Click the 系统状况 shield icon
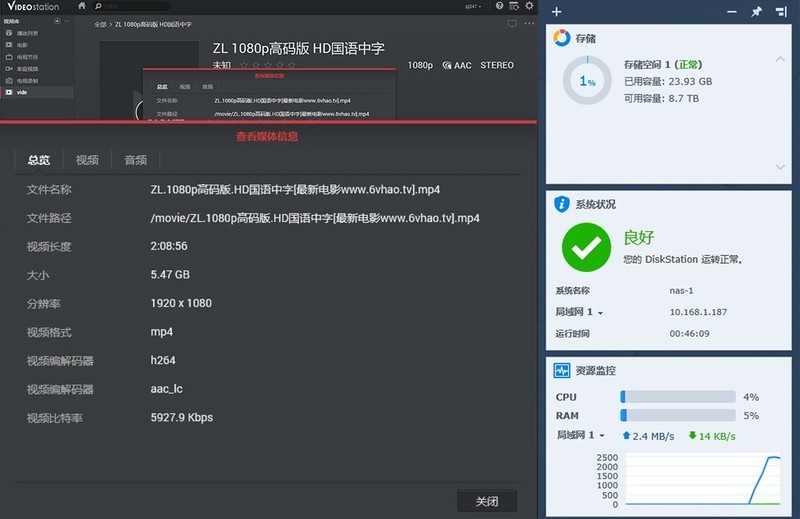 point(562,204)
